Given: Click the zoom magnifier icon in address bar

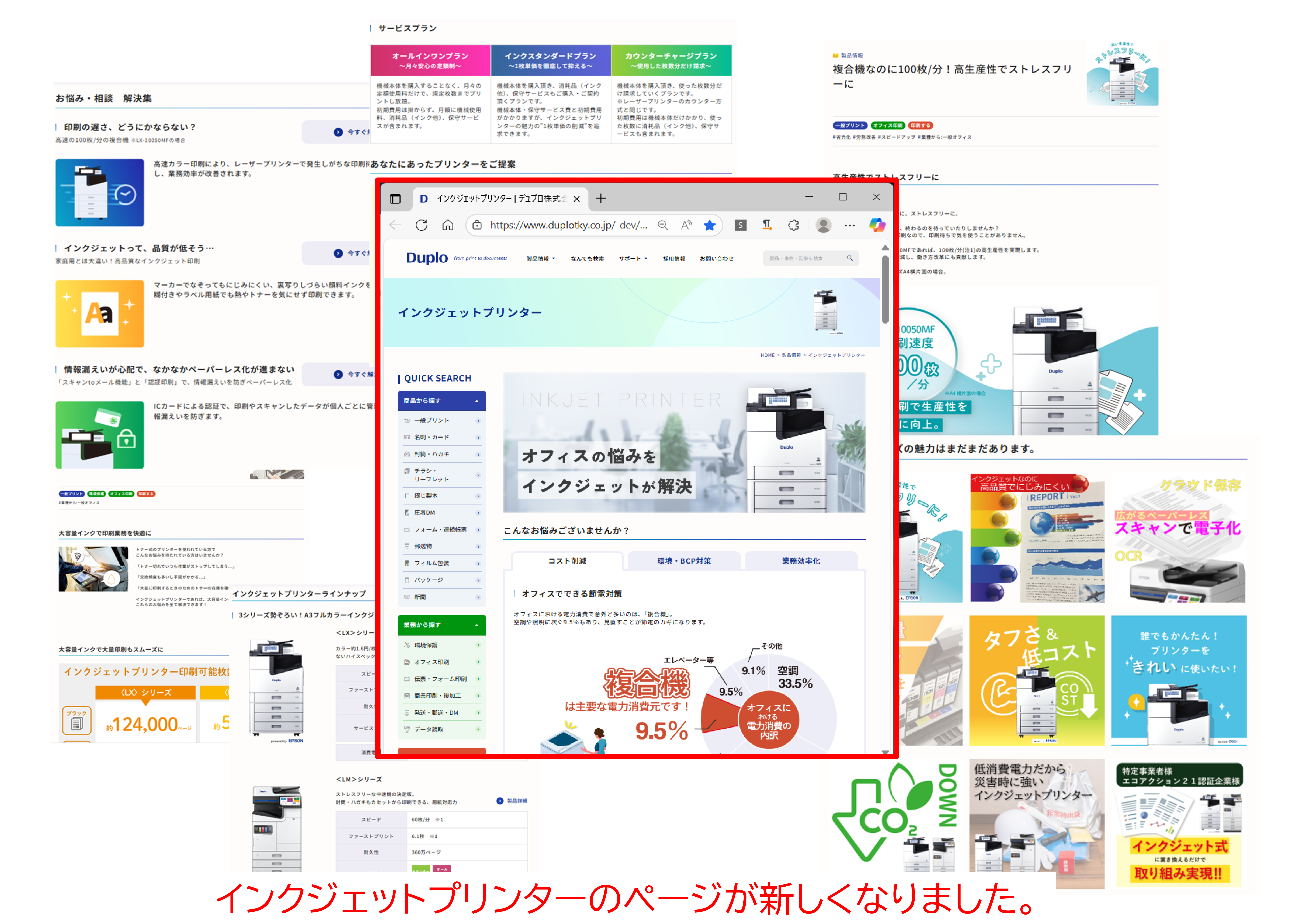Looking at the screenshot, I should tap(662, 225).
